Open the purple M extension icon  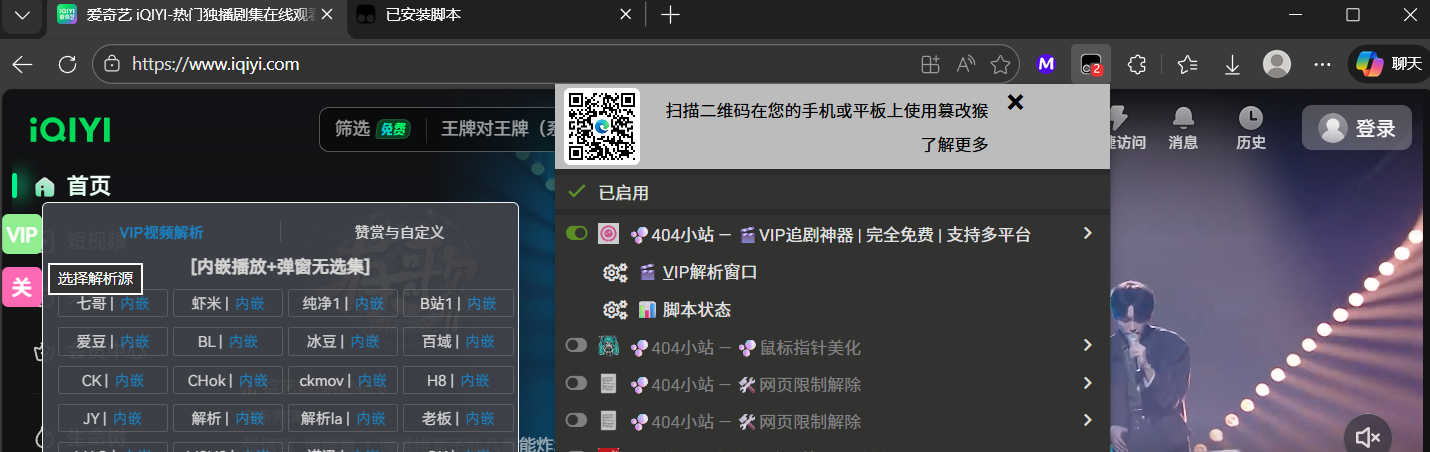1046,64
